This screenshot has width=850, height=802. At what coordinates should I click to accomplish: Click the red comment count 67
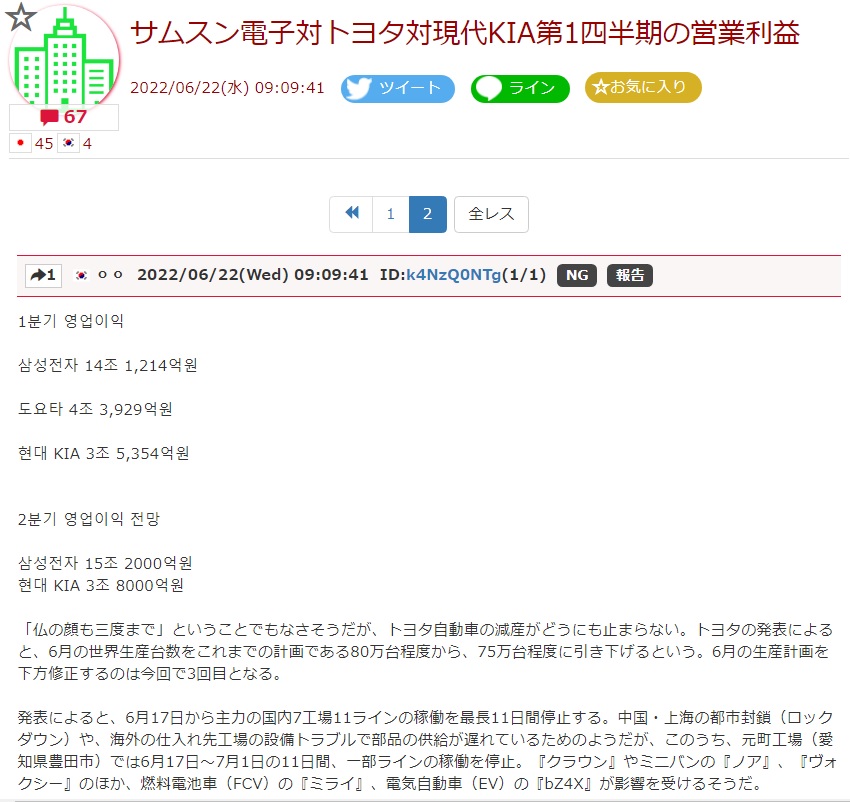pos(64,117)
